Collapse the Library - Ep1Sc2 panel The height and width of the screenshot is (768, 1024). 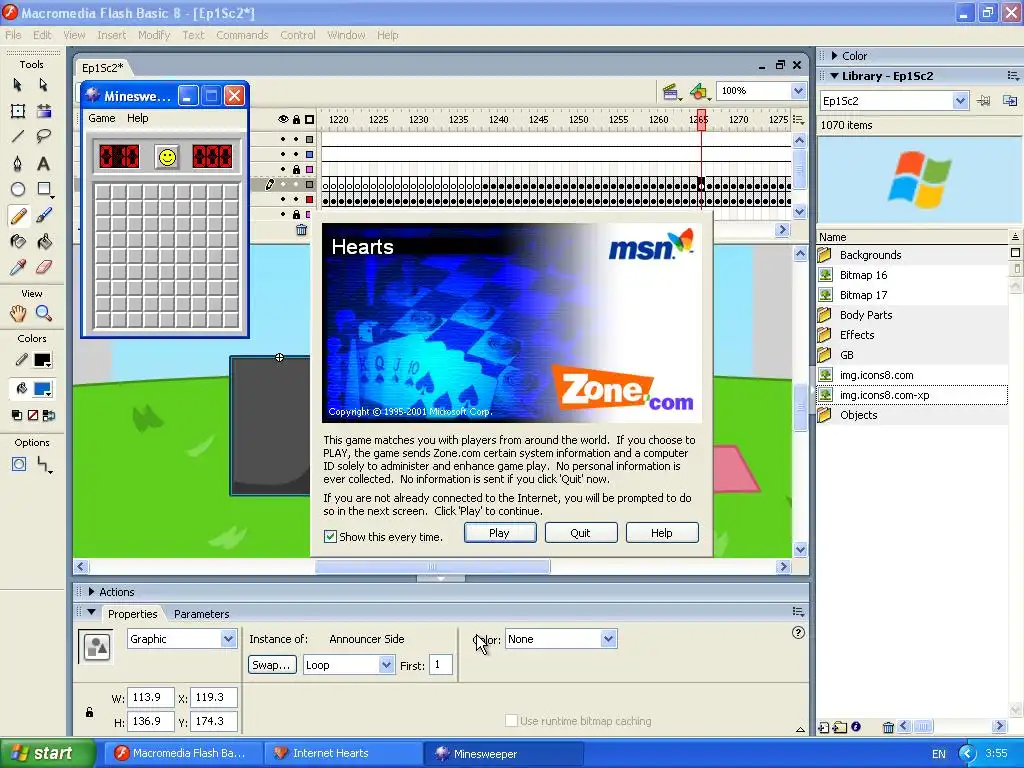[835, 76]
